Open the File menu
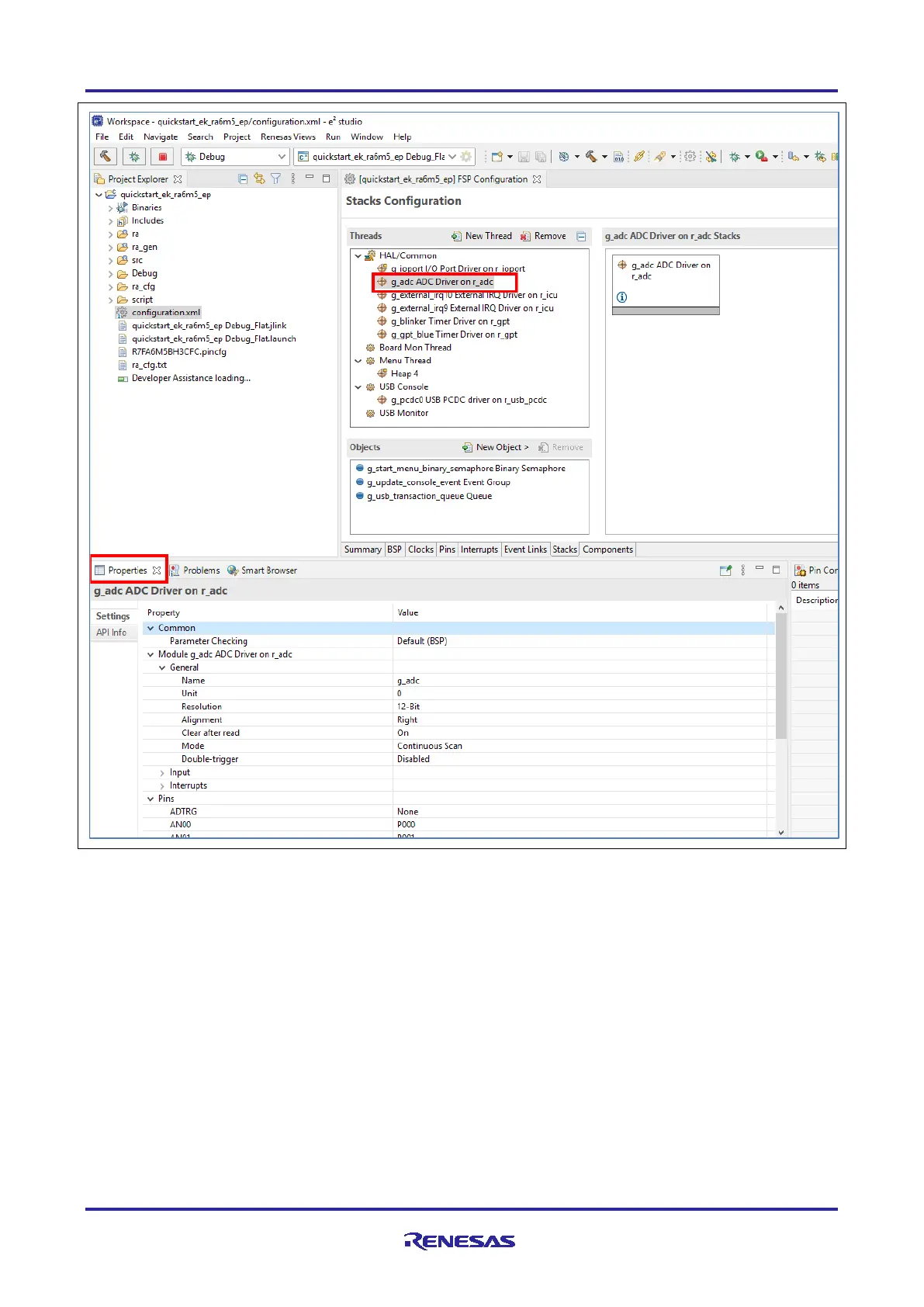 [x=102, y=137]
